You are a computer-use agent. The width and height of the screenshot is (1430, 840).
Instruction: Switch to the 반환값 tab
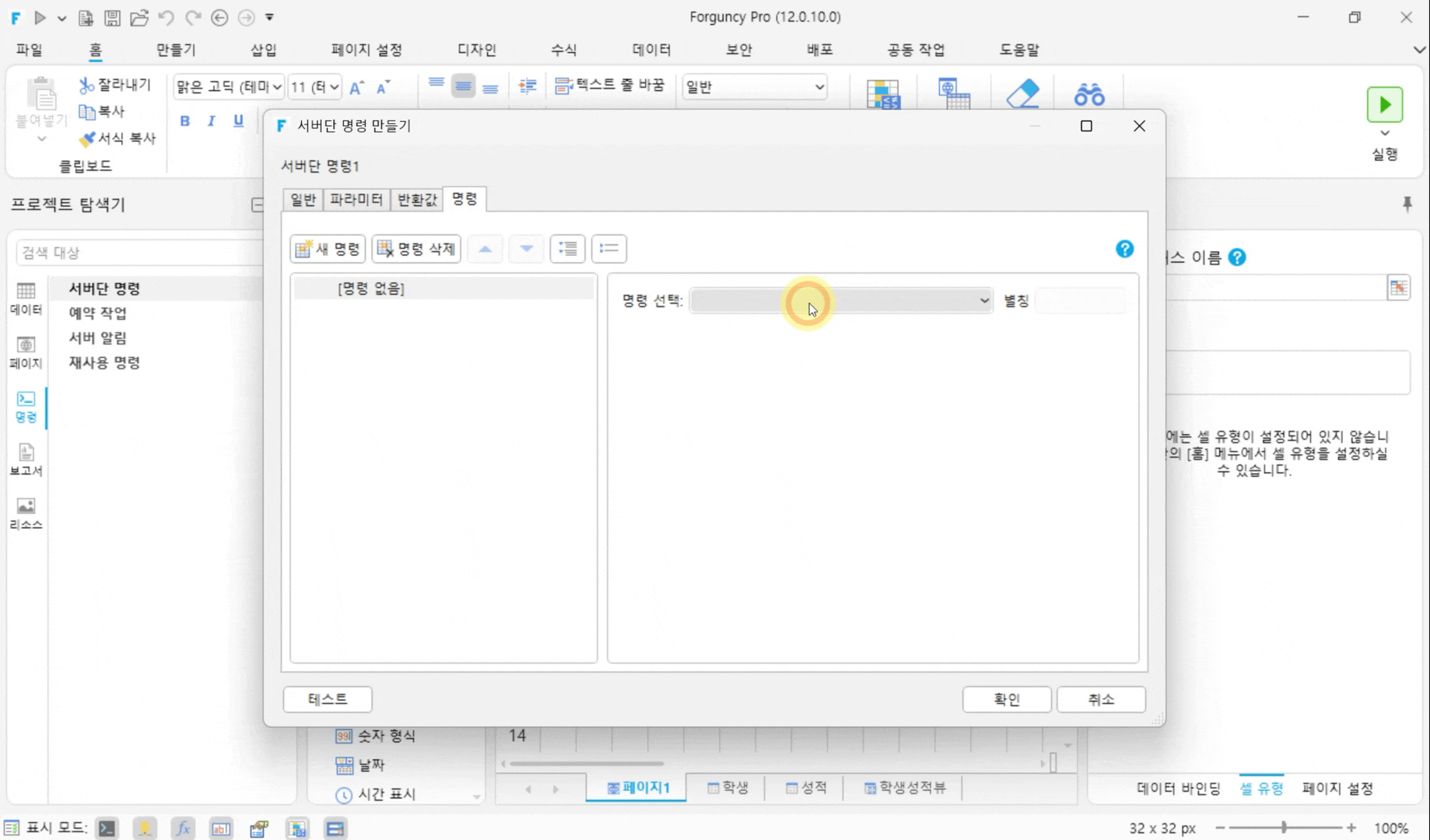[x=417, y=200]
